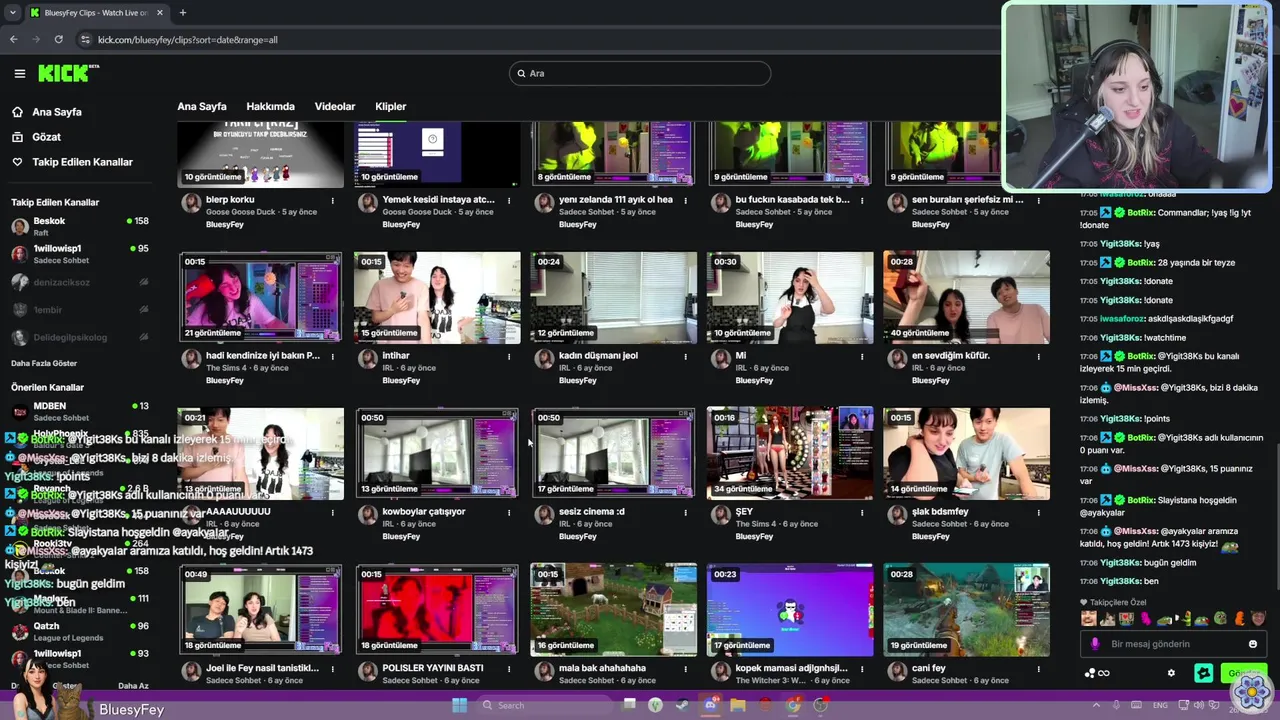Open Chrome from the taskbar
This screenshot has width=1280, height=720.
(793, 705)
